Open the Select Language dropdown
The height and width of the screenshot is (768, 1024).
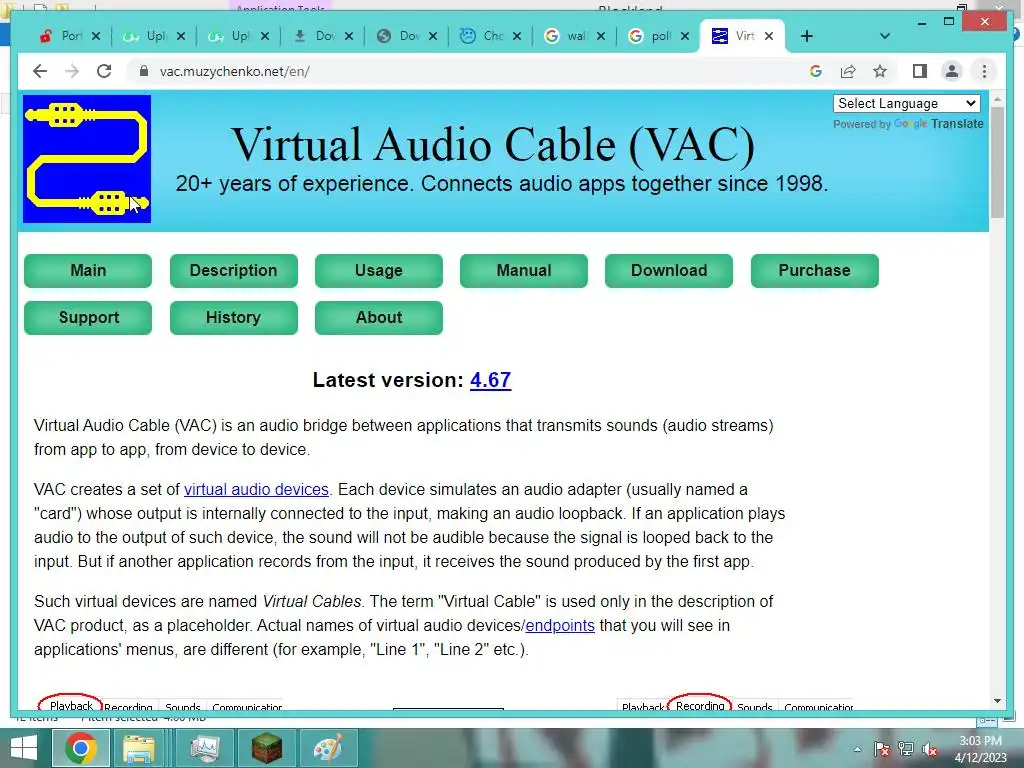tap(906, 103)
